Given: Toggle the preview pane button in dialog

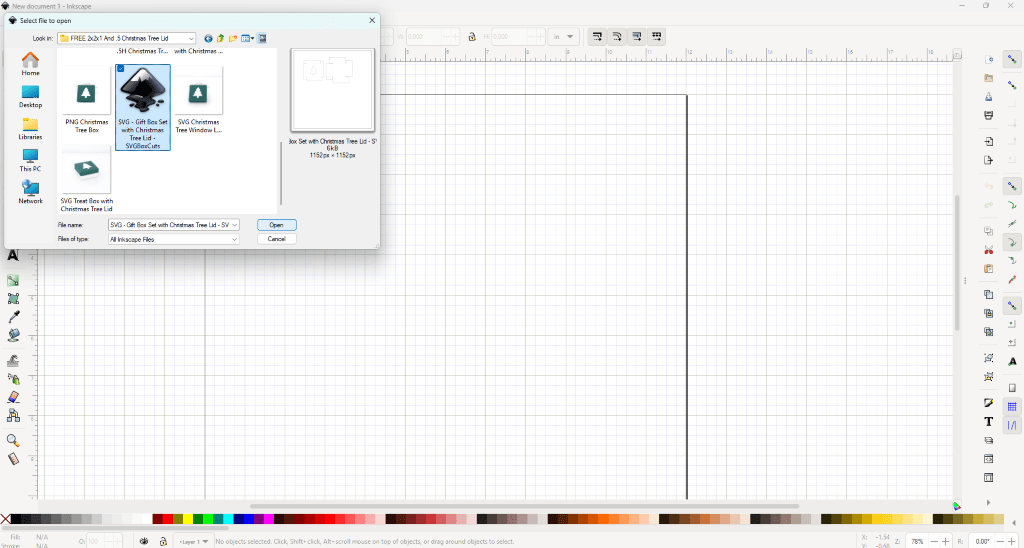Looking at the screenshot, I should pos(262,39).
